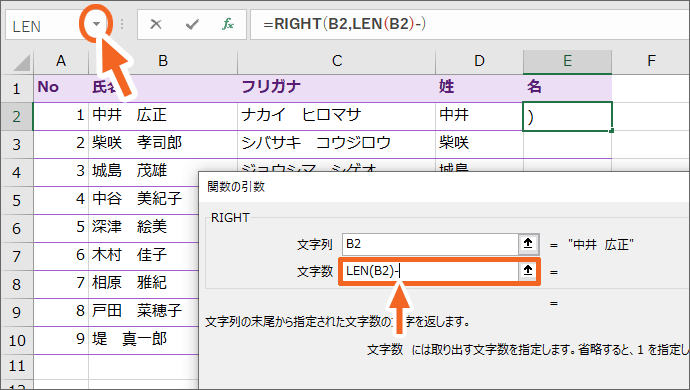Click cell シバサキ コウジロウ
This screenshot has height=390, width=690.
[x=337, y=144]
